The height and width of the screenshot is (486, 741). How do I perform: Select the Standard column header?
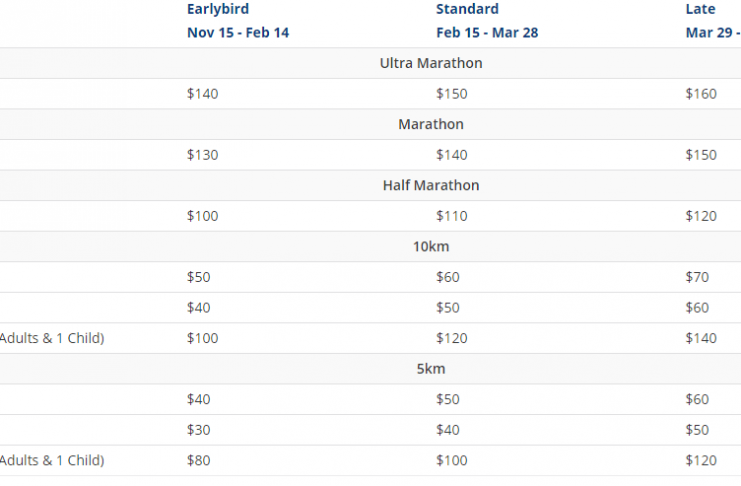(467, 9)
